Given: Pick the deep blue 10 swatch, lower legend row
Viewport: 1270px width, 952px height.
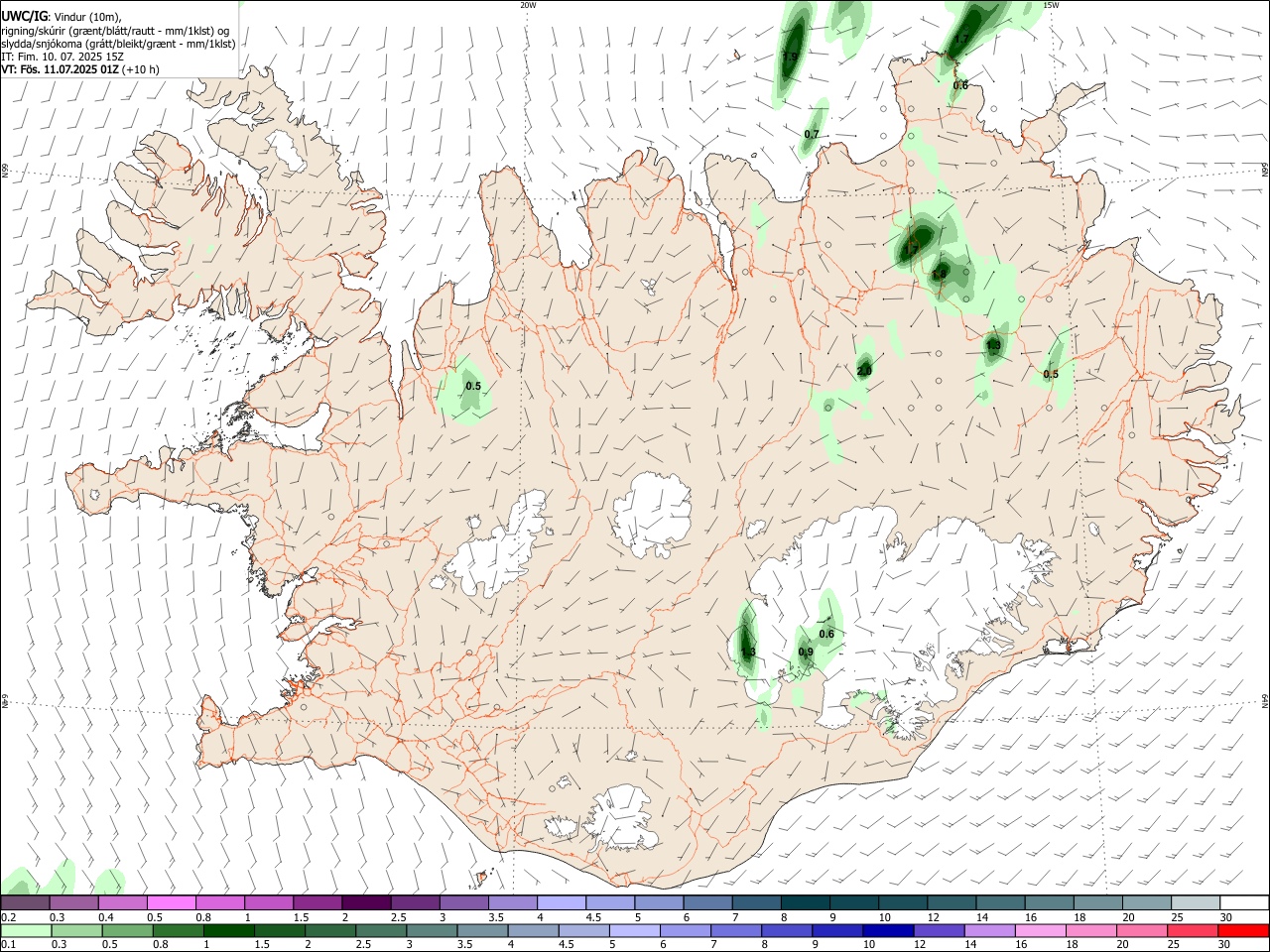Looking at the screenshot, I should point(888,930).
